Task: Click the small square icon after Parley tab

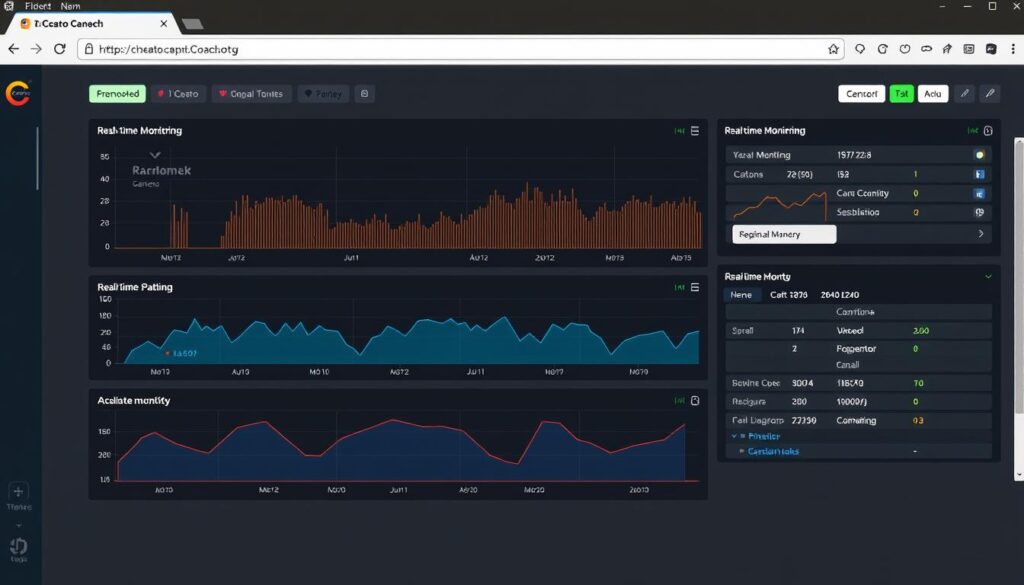Action: [x=364, y=93]
